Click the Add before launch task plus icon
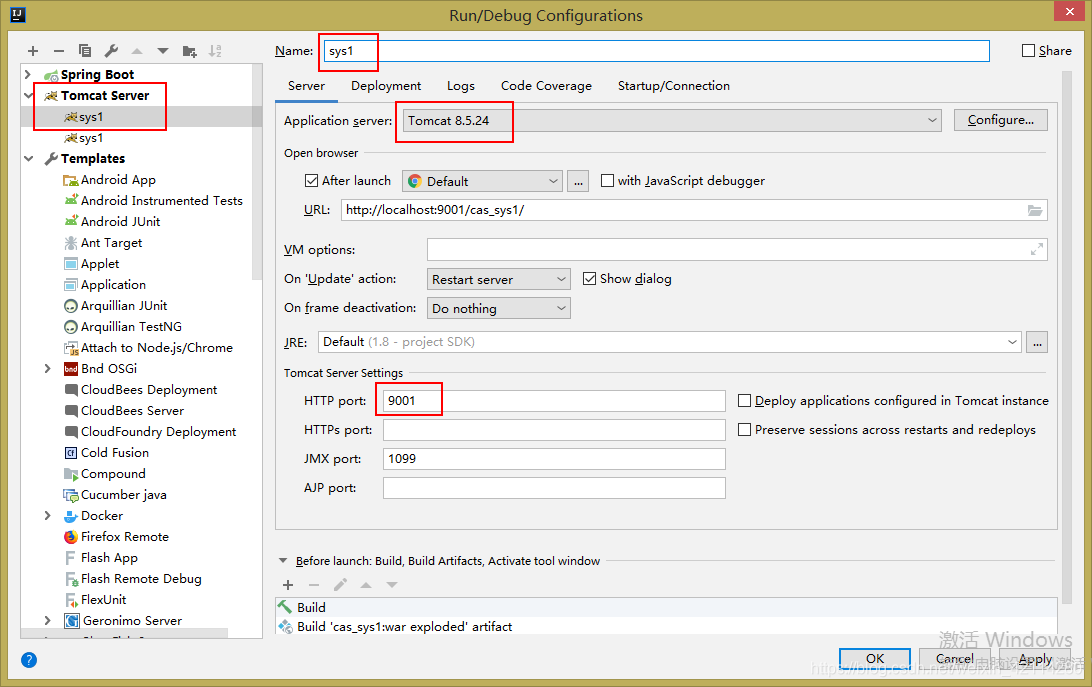This screenshot has width=1092, height=687. tap(288, 585)
